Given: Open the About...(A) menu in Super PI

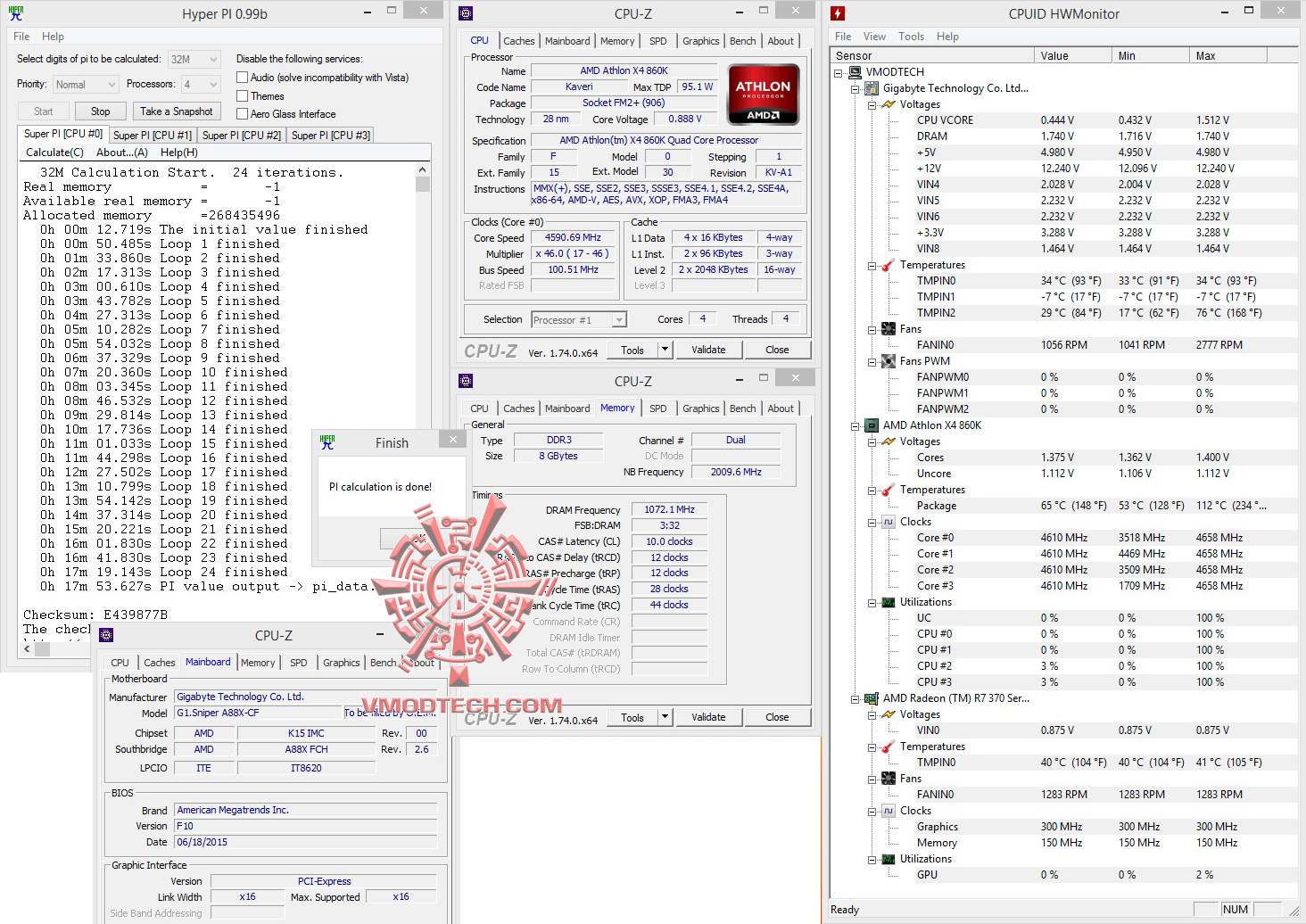Looking at the screenshot, I should 121,153.
